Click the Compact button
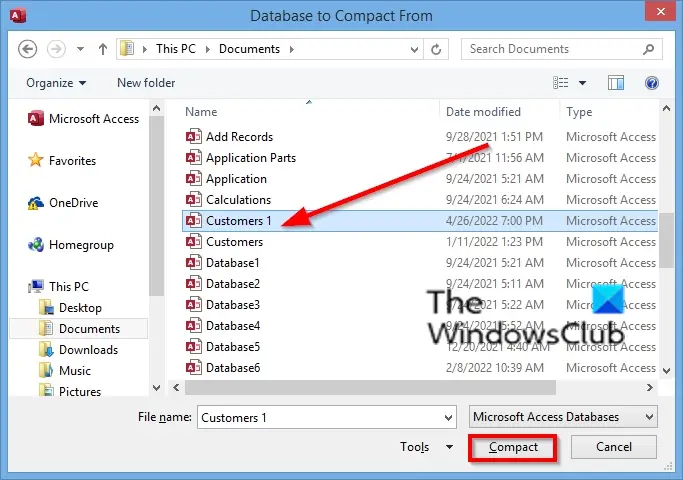683x480 pixels. point(513,447)
